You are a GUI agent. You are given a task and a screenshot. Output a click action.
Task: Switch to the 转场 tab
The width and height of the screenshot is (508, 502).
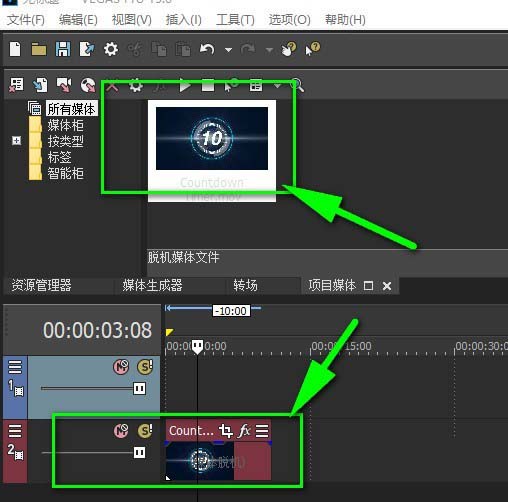click(245, 285)
